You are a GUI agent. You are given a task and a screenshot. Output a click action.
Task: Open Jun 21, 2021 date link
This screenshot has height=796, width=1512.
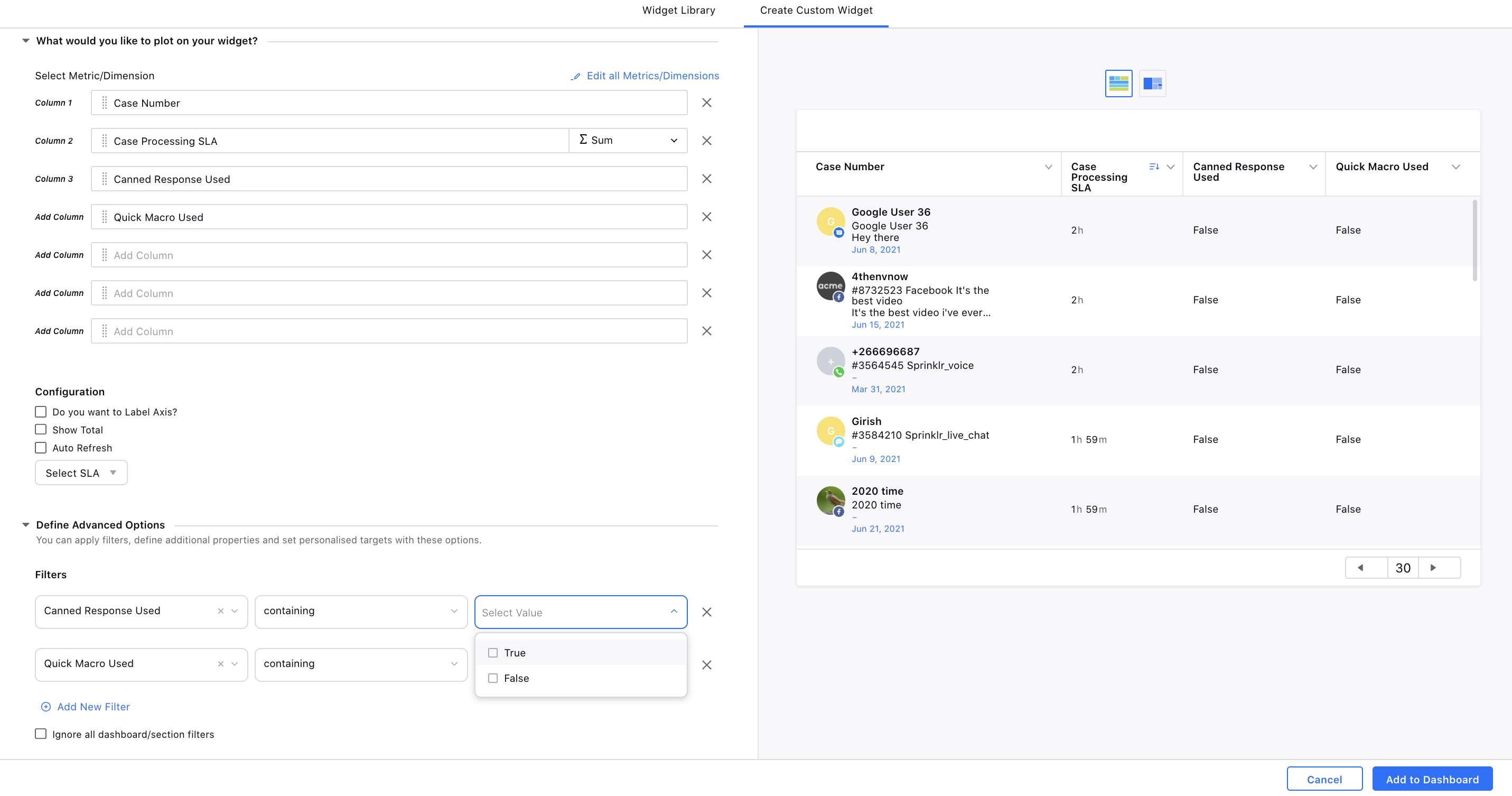tap(878, 529)
